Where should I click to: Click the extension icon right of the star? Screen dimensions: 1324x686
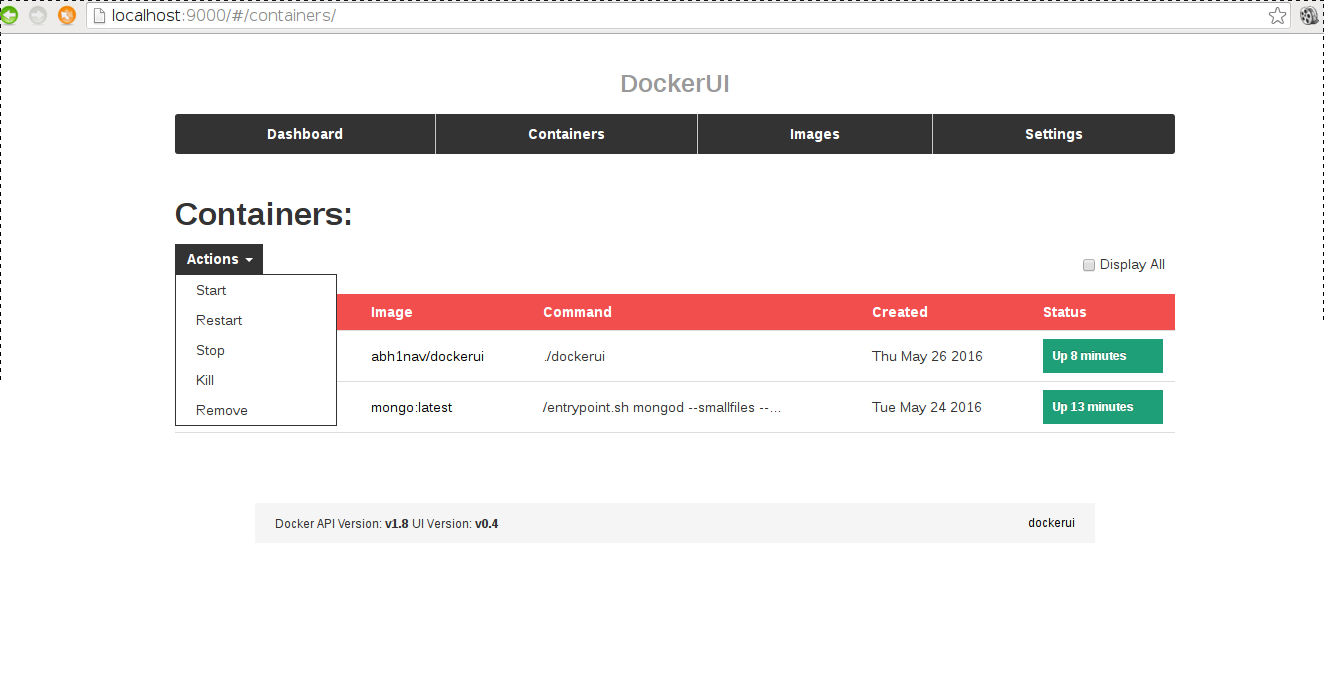click(x=1309, y=15)
